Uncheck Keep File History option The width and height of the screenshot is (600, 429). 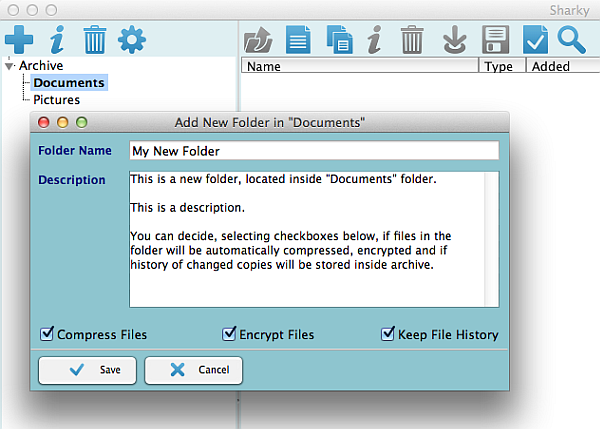point(388,334)
